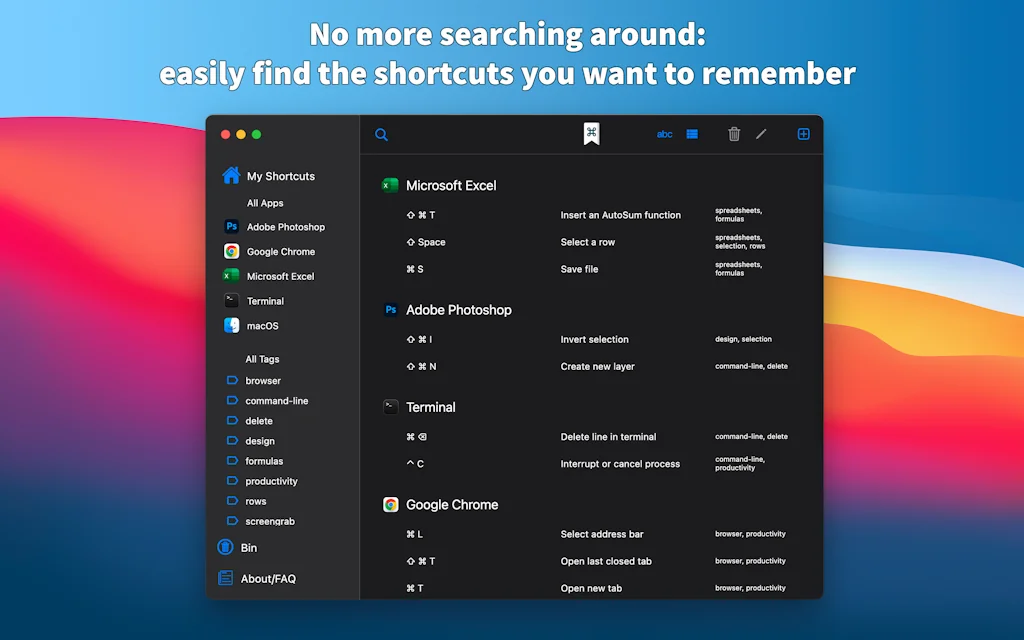
Task: Collapse the Microsoft Excel group header
Action: tap(450, 185)
